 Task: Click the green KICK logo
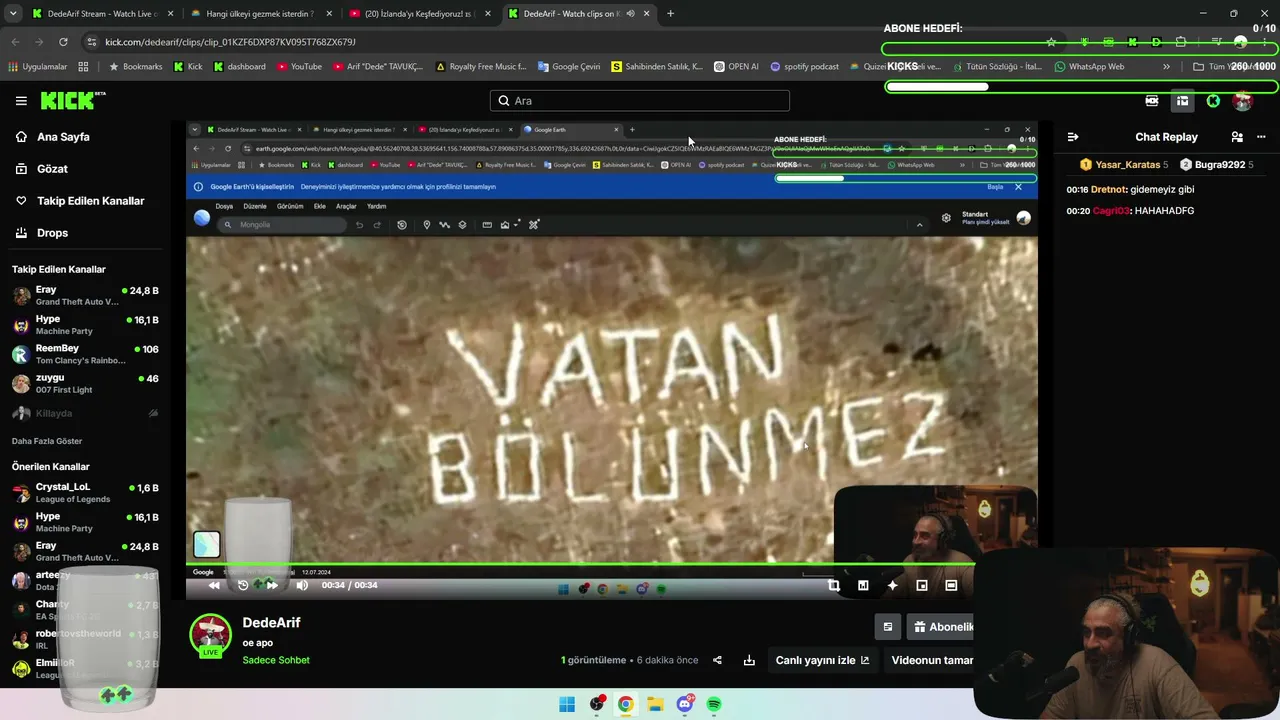(x=72, y=100)
